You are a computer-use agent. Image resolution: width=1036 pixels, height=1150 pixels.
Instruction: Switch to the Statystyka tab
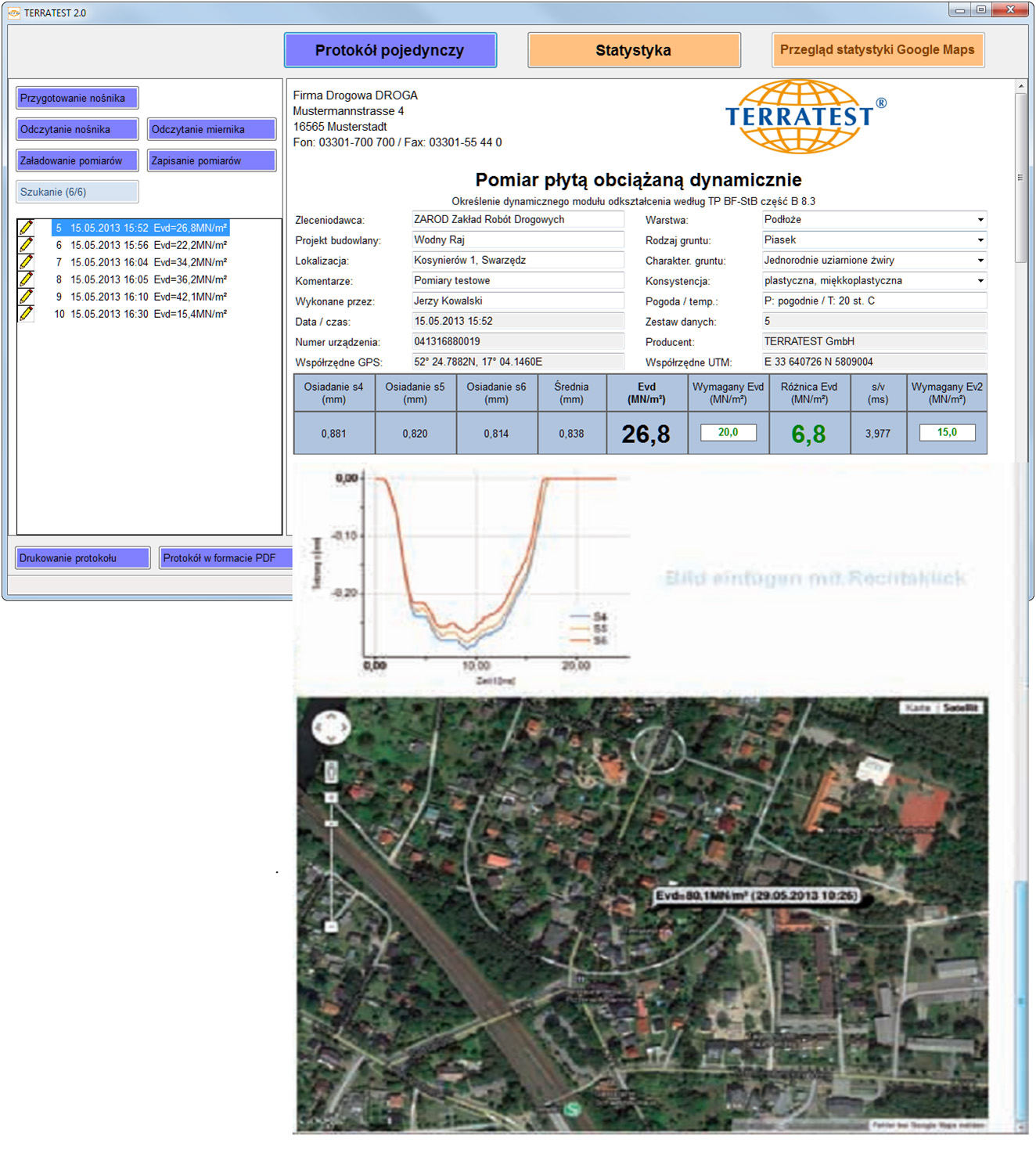coord(634,49)
